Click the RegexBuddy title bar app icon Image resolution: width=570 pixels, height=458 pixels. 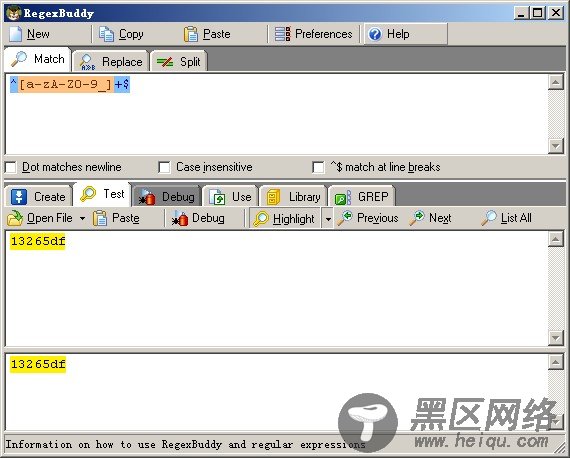(x=13, y=13)
